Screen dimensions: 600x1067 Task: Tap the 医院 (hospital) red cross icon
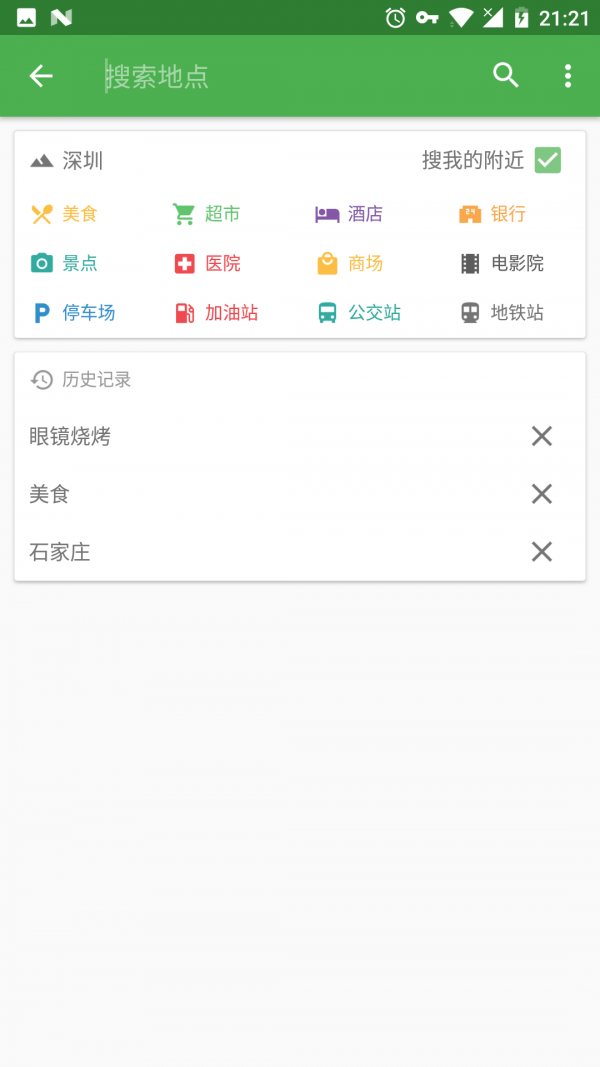(184, 263)
